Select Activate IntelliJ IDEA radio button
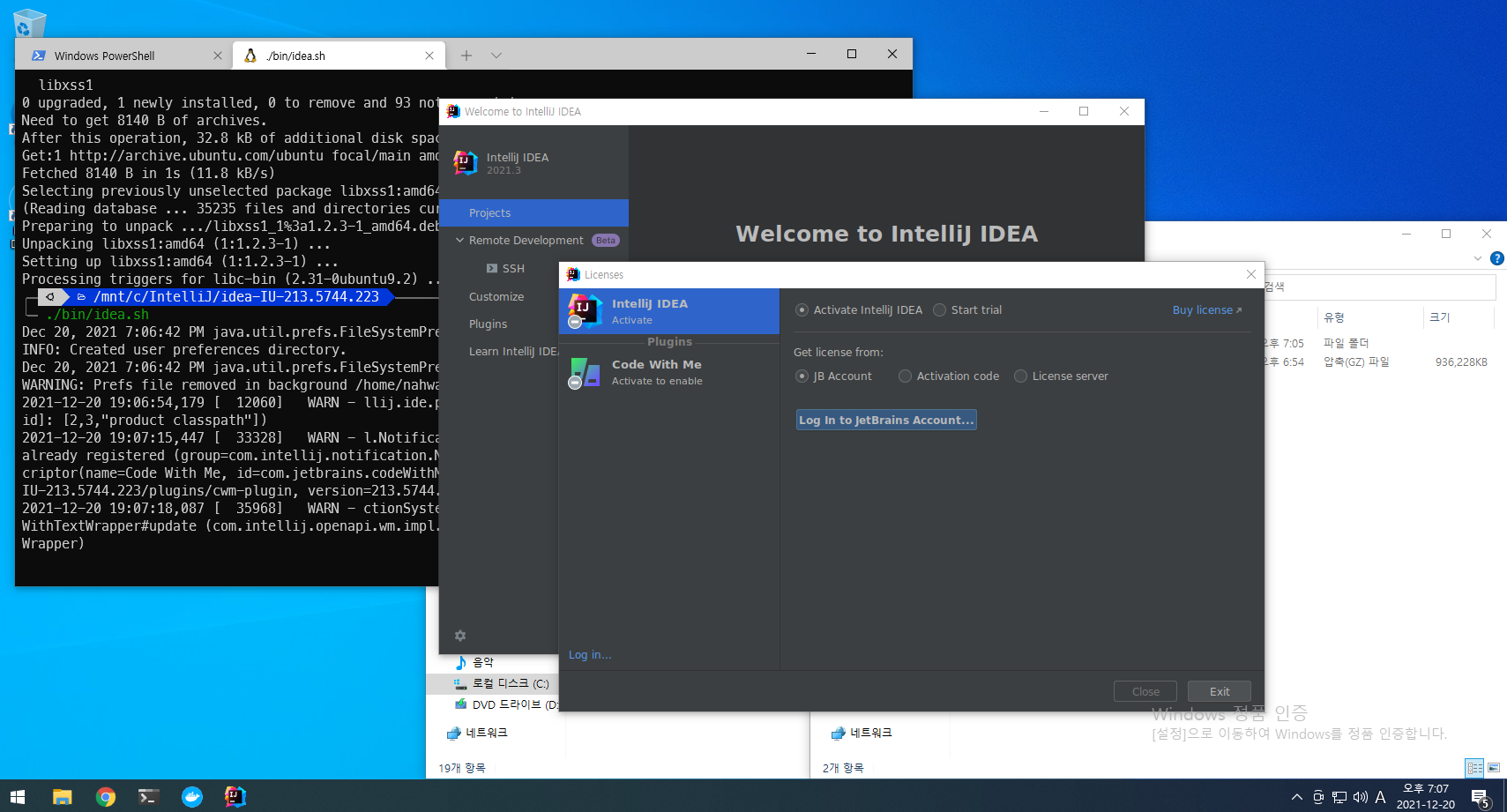Screen dimensions: 1507x812 click(x=802, y=310)
